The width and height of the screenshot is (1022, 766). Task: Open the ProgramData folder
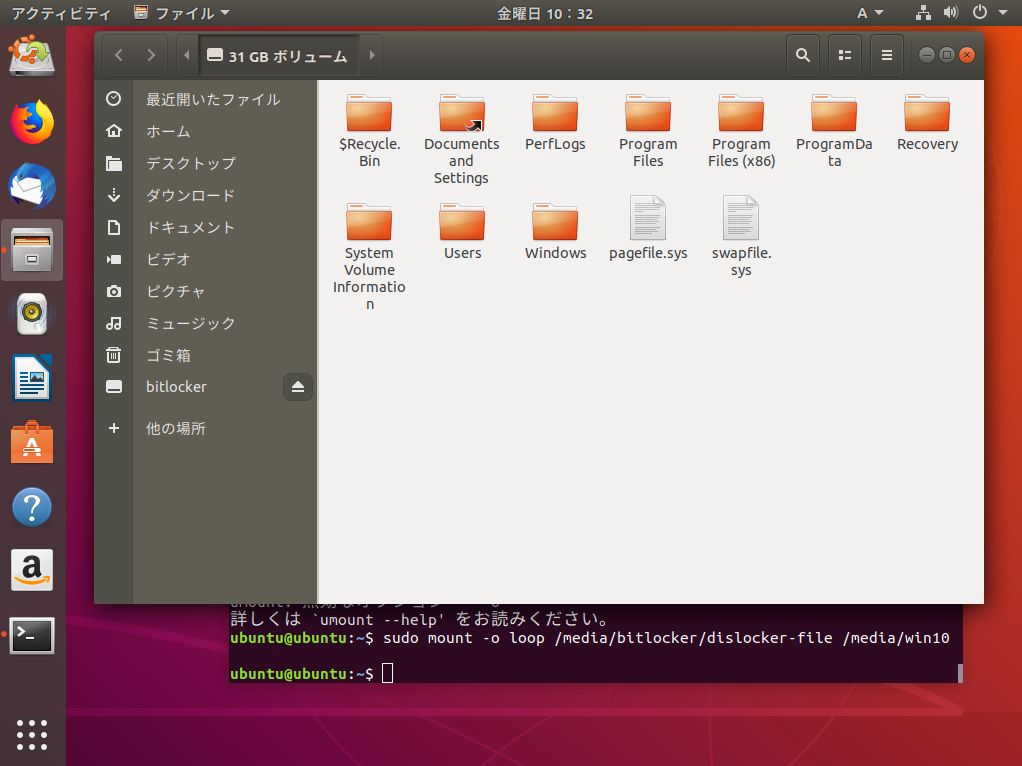click(x=834, y=131)
